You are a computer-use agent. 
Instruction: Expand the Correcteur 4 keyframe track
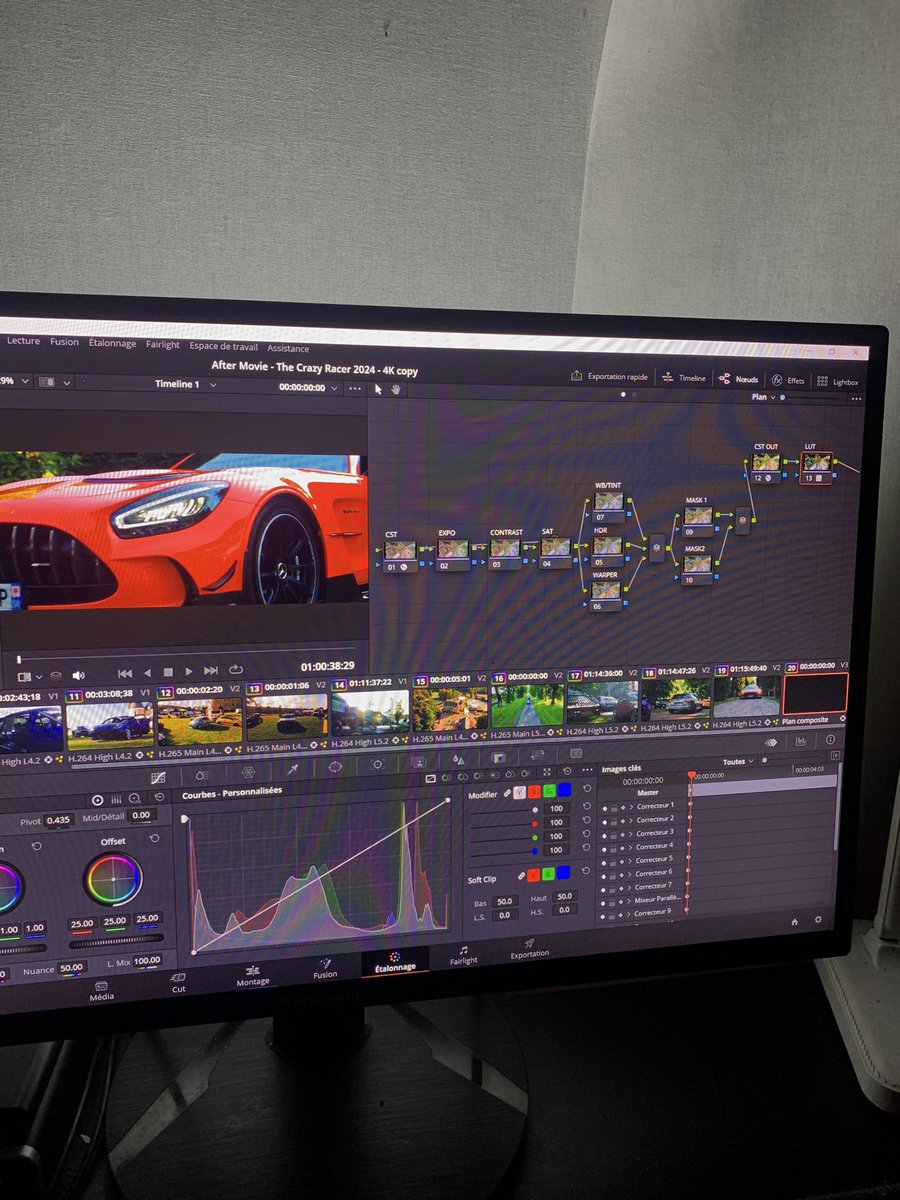click(x=630, y=846)
